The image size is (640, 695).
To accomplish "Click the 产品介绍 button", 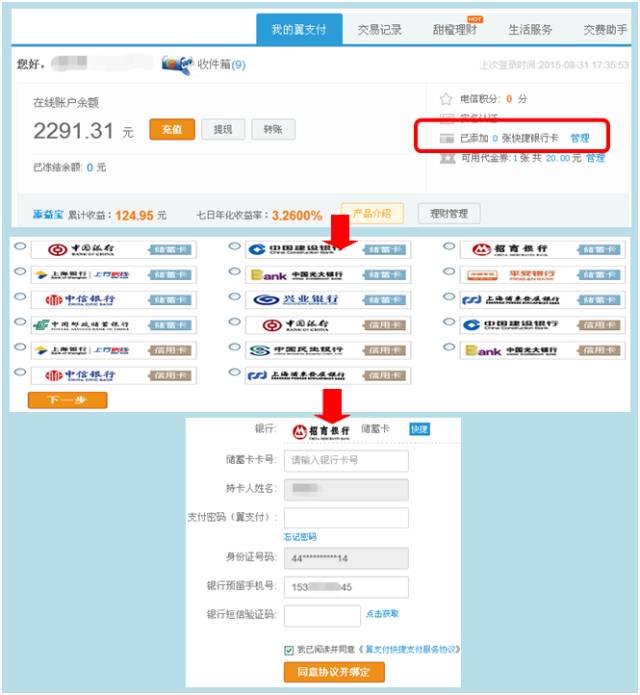I will [x=372, y=214].
